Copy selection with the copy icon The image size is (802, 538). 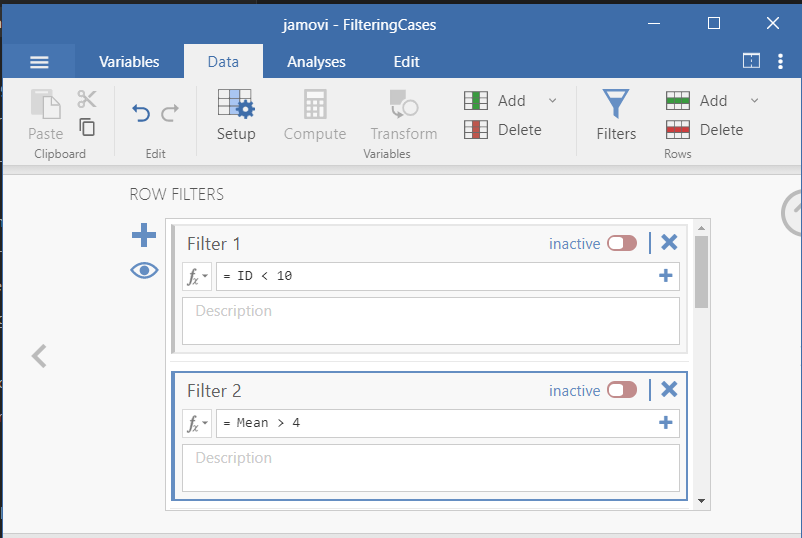pyautogui.click(x=87, y=127)
